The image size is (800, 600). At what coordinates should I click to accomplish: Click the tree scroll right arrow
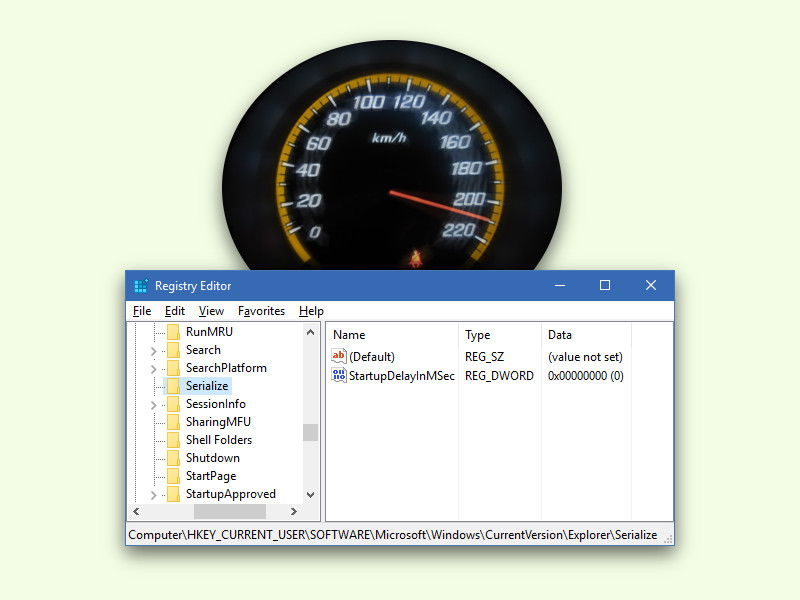tap(293, 511)
